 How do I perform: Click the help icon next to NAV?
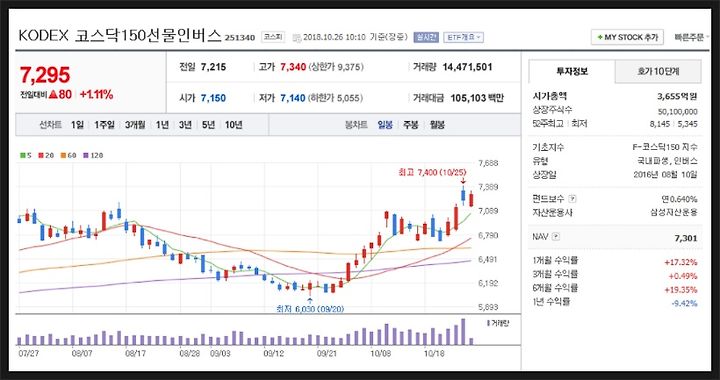(x=556, y=237)
